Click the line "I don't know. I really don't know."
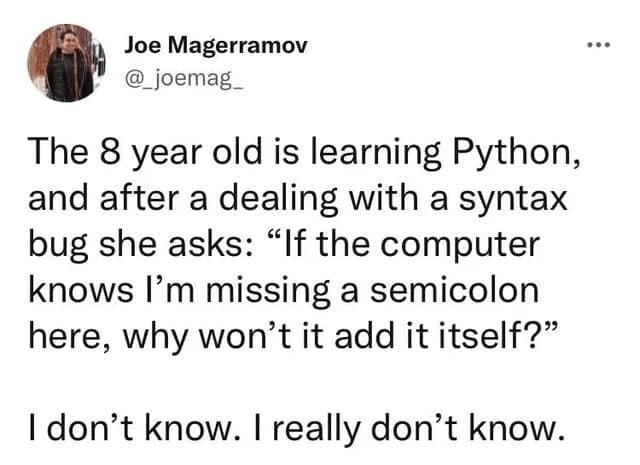This screenshot has width=640, height=465. 297,427
